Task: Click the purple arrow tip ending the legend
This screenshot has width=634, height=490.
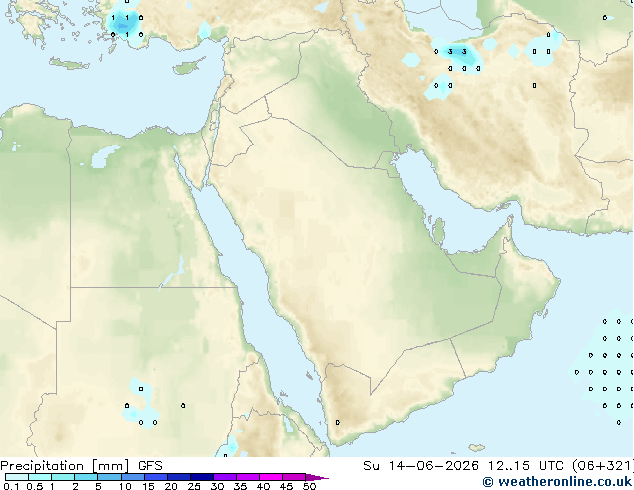Action: point(317,477)
